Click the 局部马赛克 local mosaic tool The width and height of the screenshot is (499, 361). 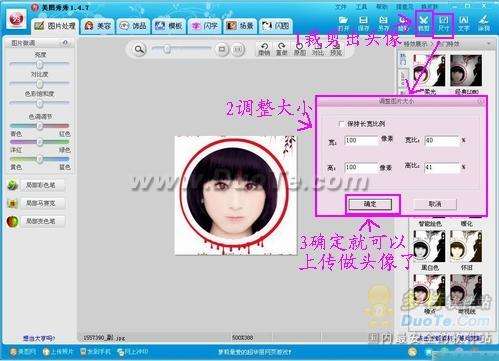(x=40, y=203)
